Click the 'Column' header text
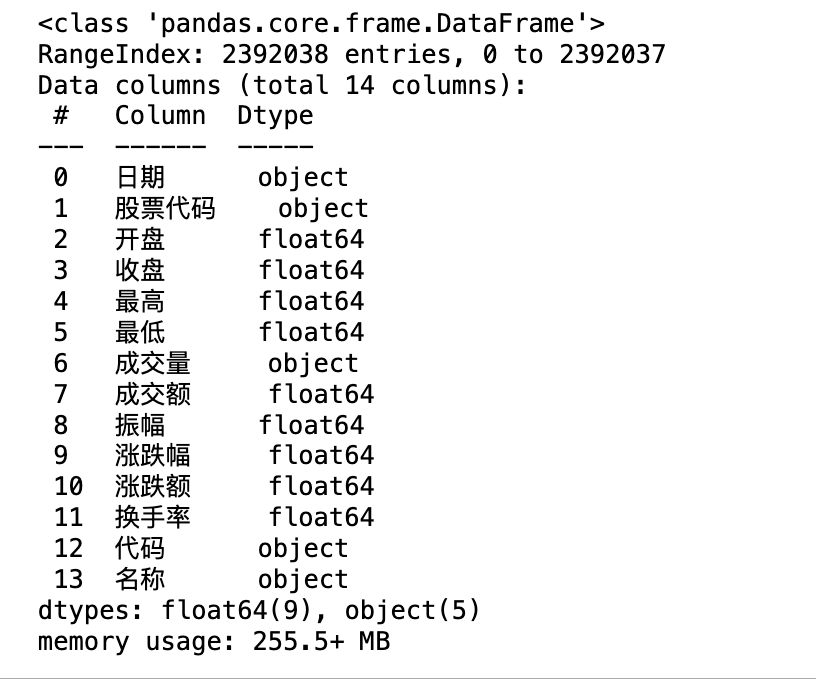Image resolution: width=816 pixels, height=680 pixels. (x=160, y=115)
